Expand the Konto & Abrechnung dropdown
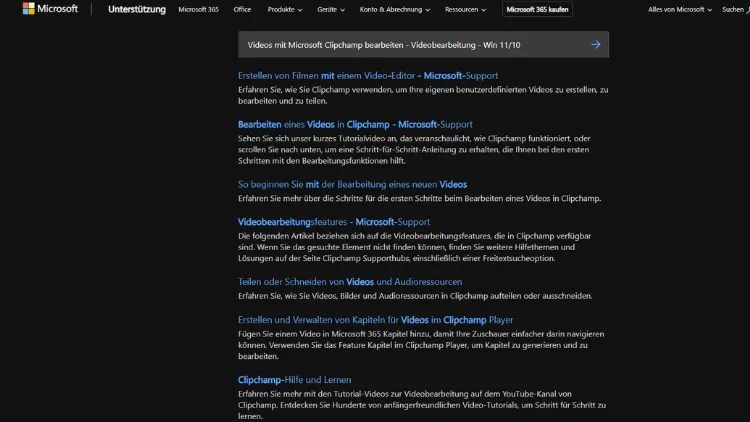This screenshot has height=422, width=750. point(395,9)
